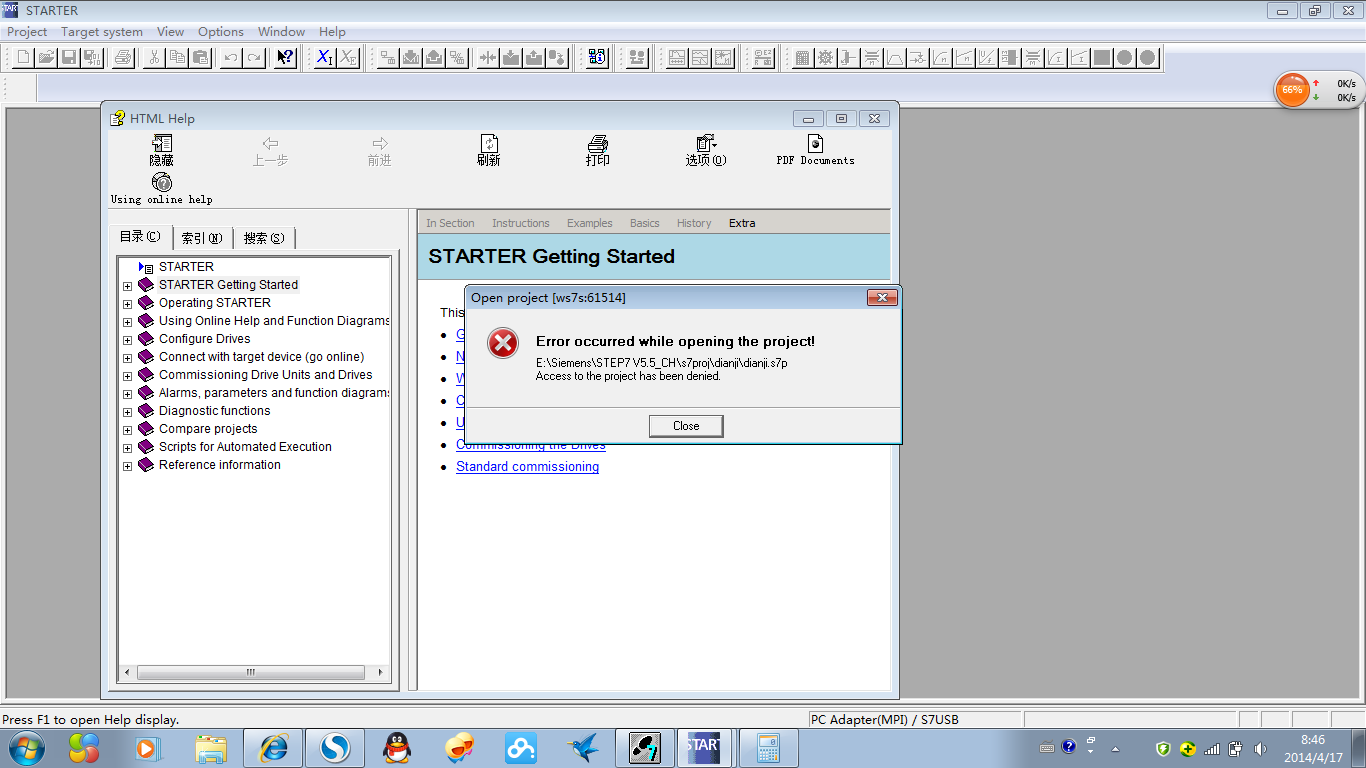Click the Print icon in HTML Help
Image resolution: width=1366 pixels, height=768 pixels.
598,151
